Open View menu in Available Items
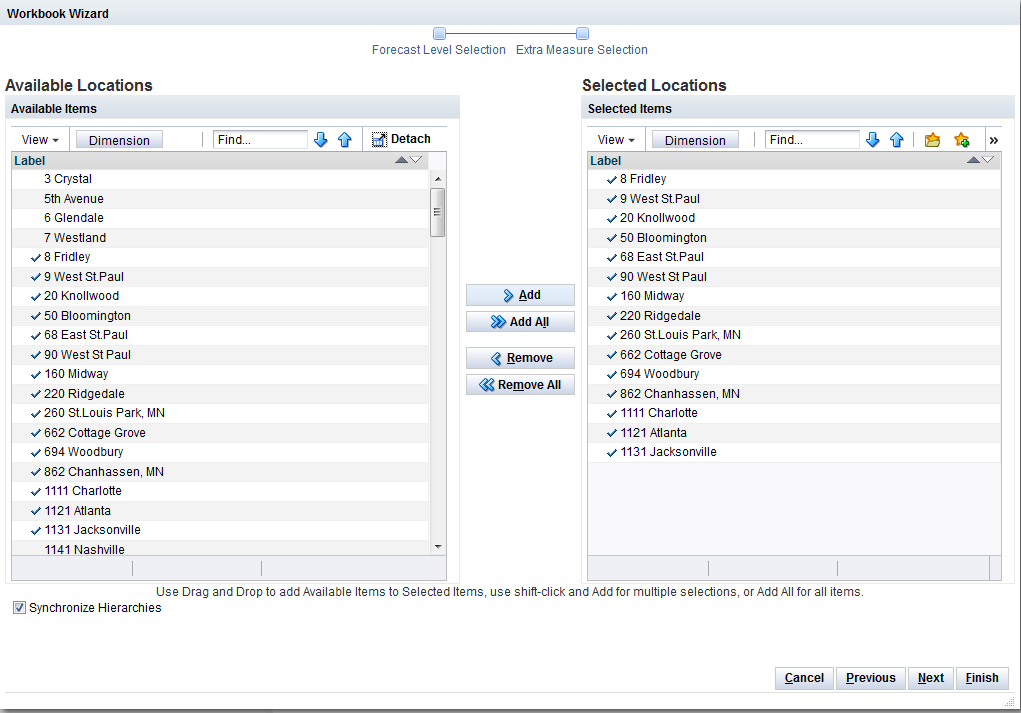Screen dimensions: 1021x713 click(40, 140)
